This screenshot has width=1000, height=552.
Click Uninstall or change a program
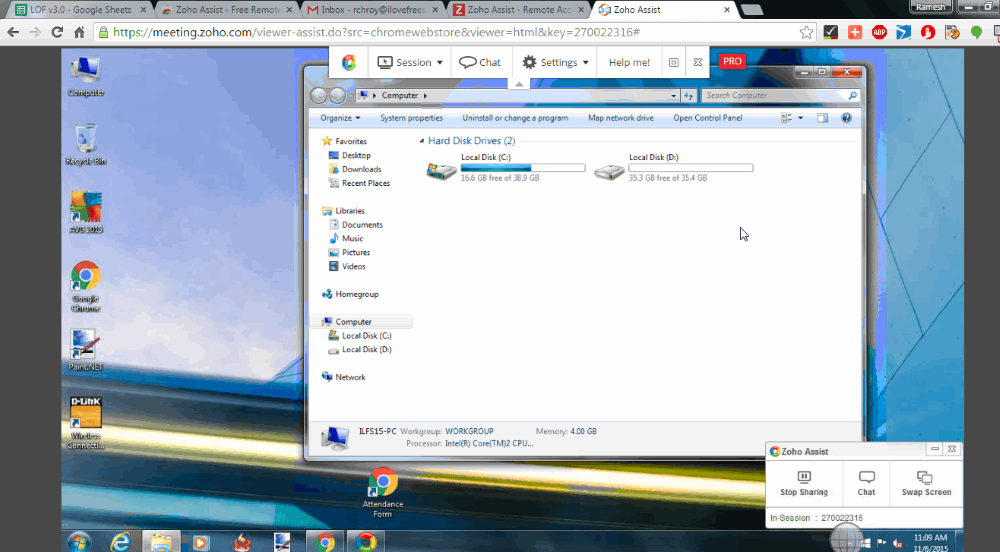click(x=515, y=118)
